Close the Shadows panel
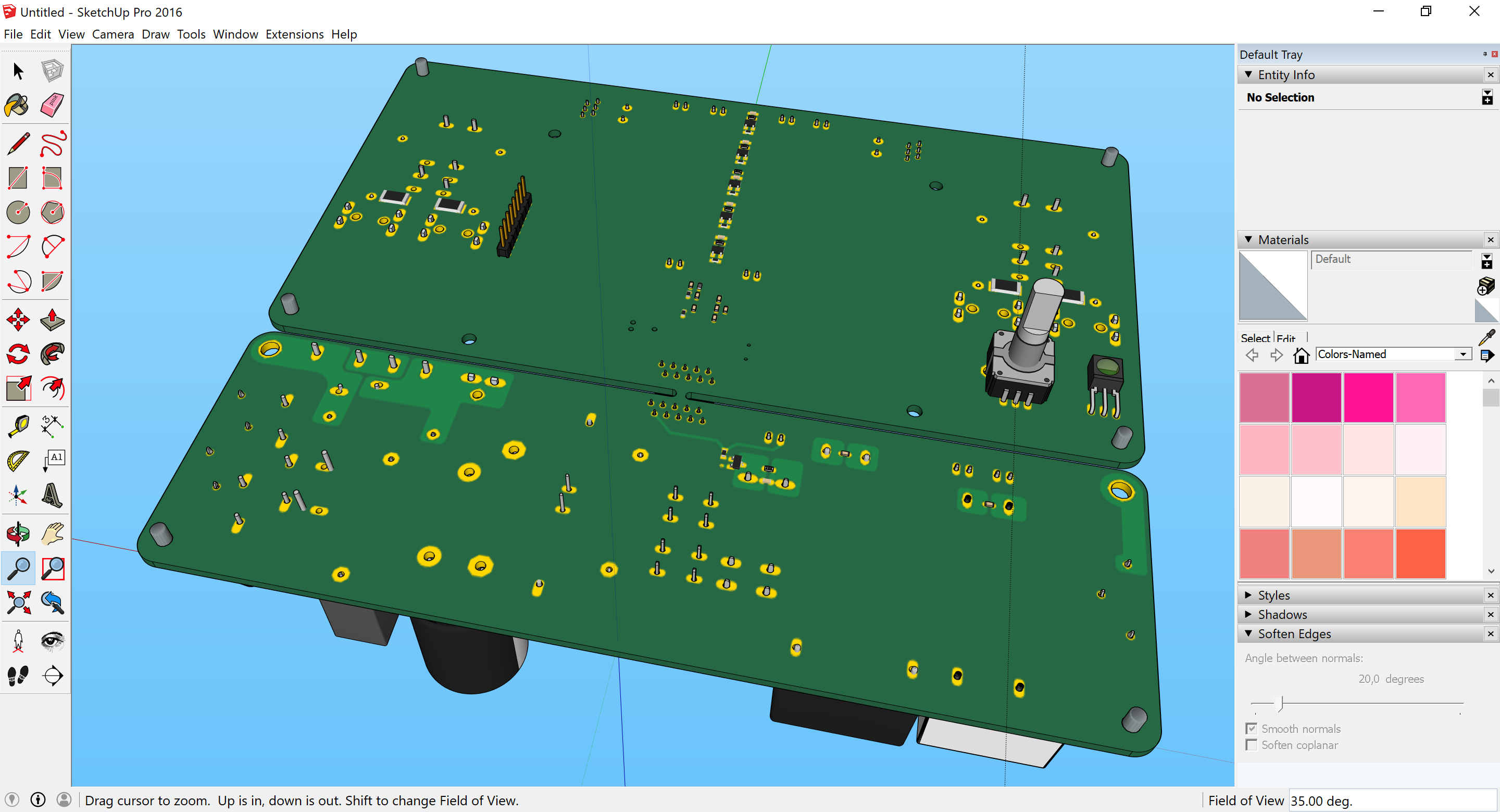Image resolution: width=1500 pixels, height=812 pixels. [1491, 614]
